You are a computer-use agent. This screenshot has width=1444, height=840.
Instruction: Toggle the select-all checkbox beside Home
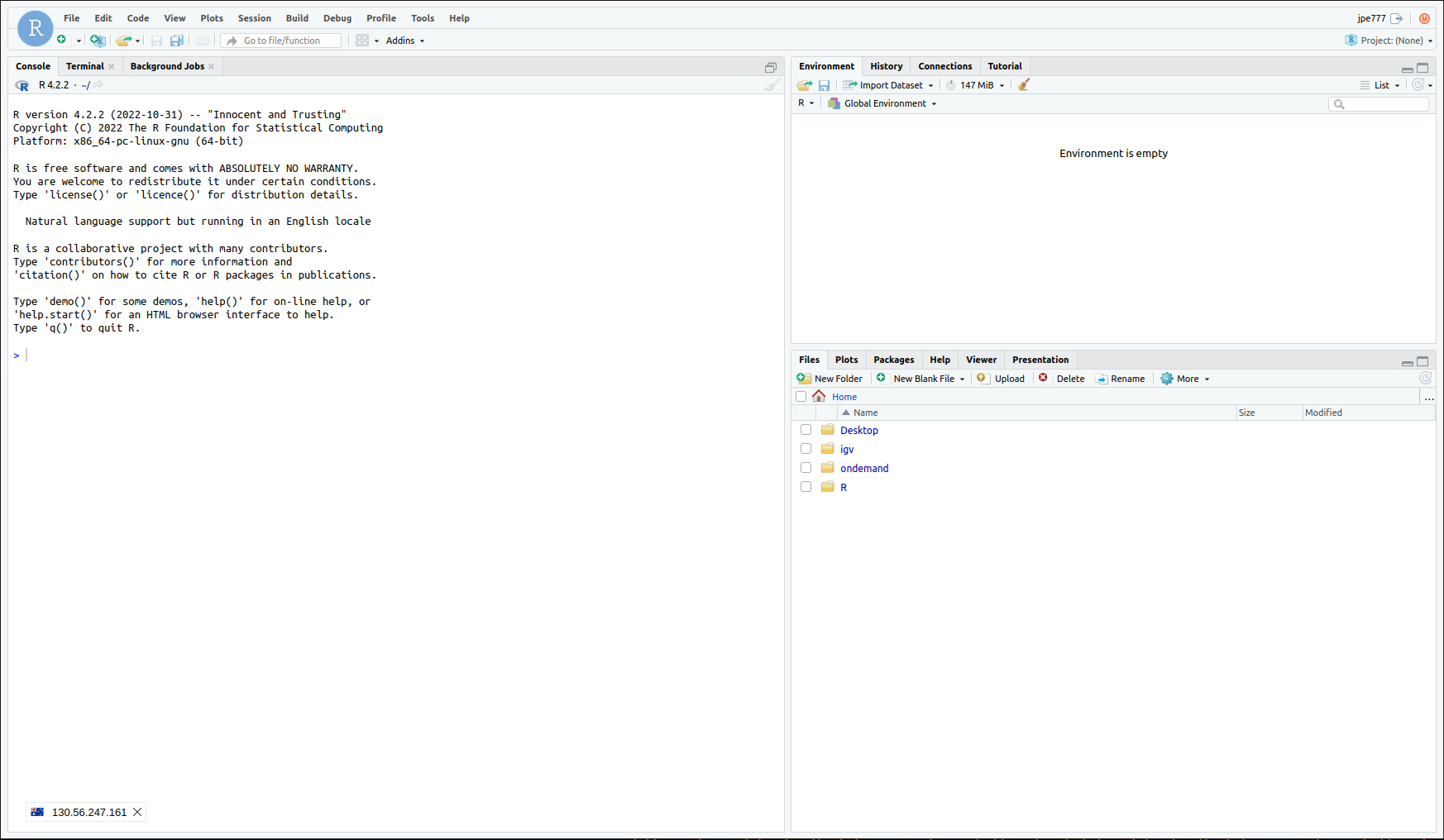801,397
